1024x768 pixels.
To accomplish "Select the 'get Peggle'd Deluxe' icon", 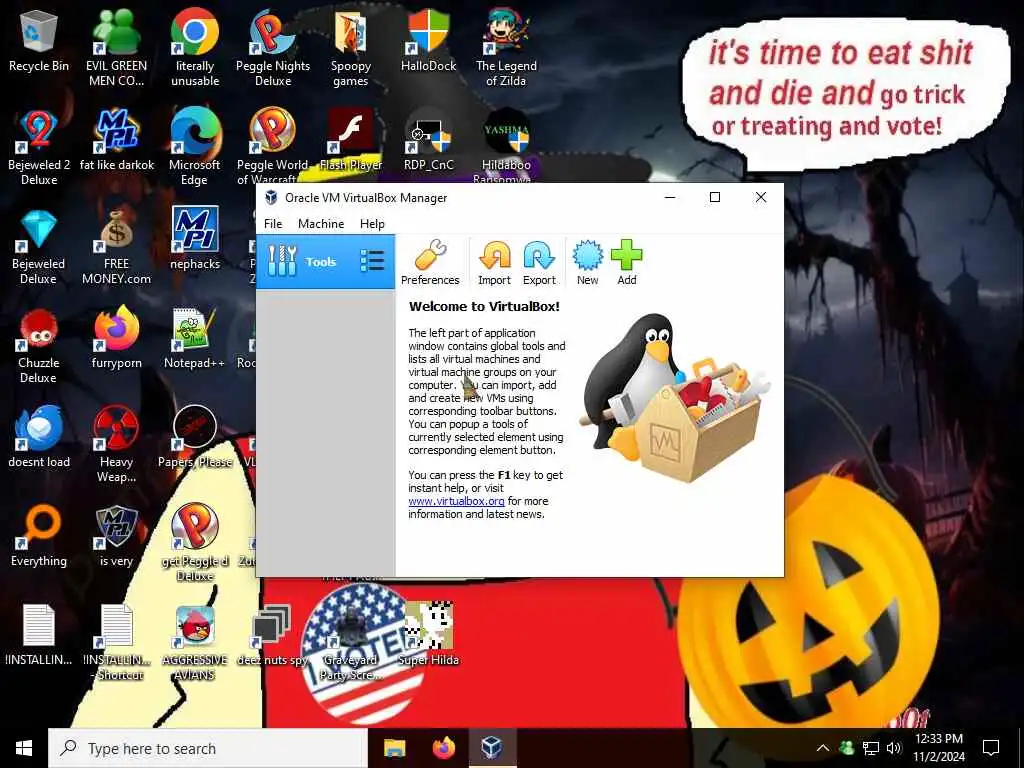I will pyautogui.click(x=195, y=543).
